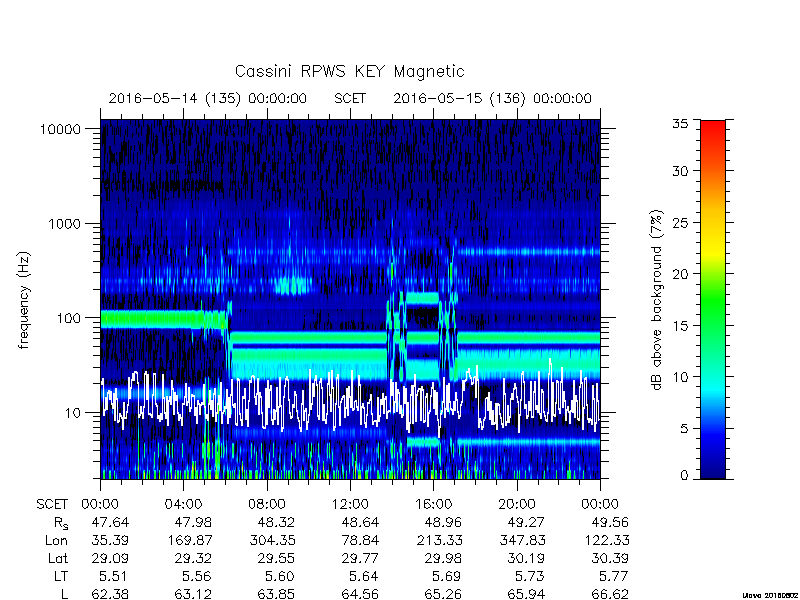Select the Rs value 48.32
800x600 pixels.
[x=276, y=522]
